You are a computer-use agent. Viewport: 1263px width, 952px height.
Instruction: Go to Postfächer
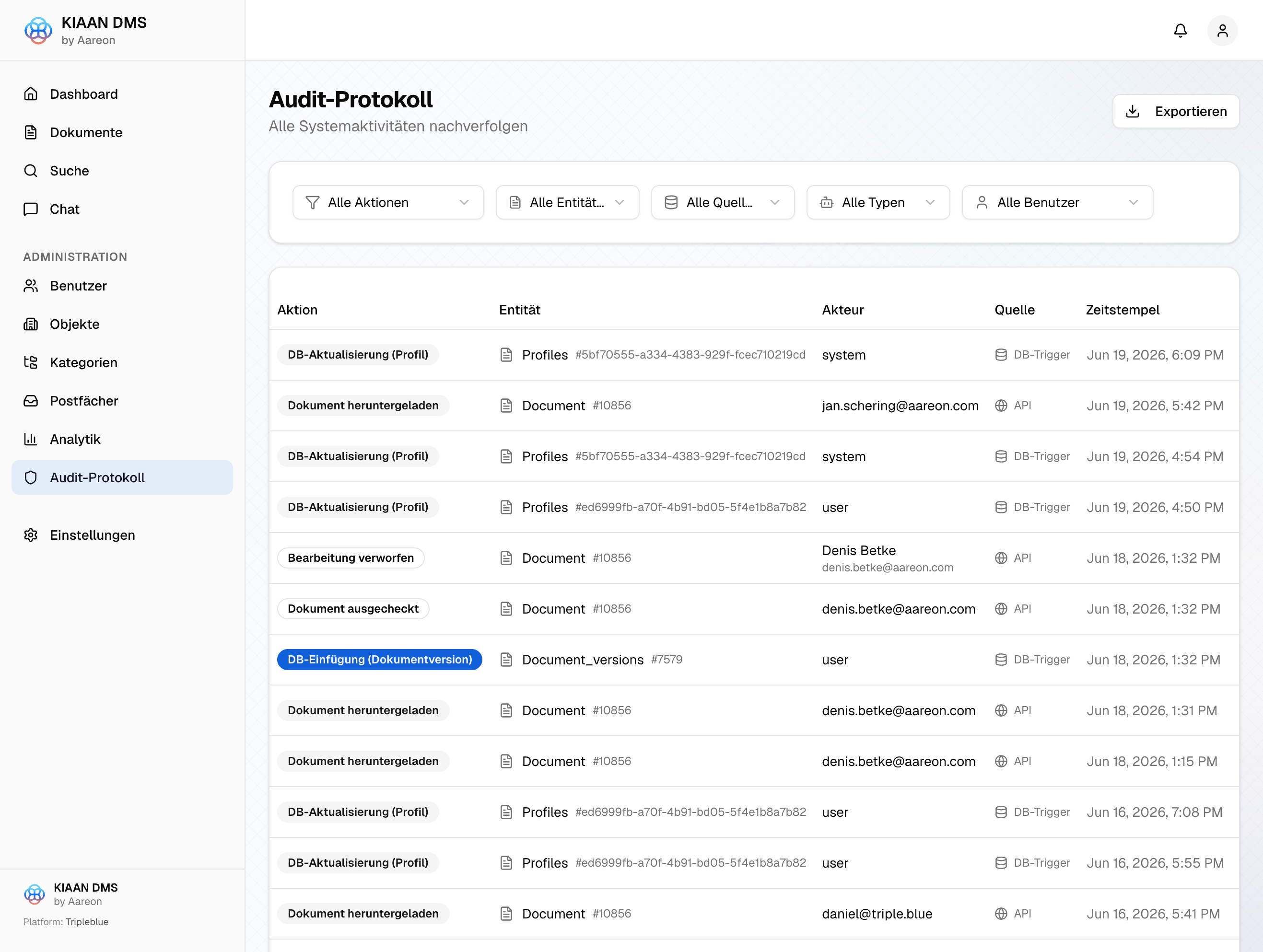[x=122, y=401]
